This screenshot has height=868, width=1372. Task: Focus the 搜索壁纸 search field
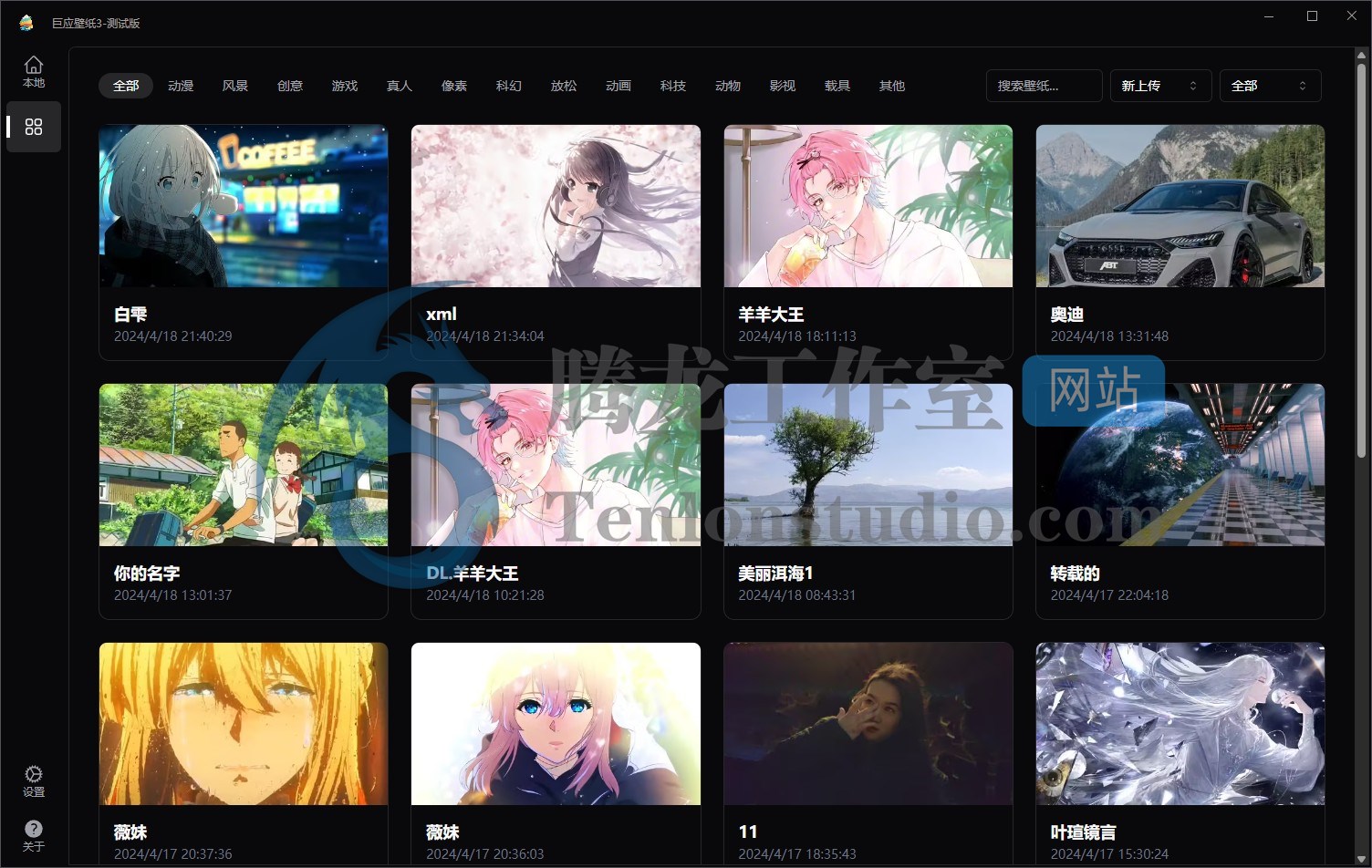tap(1044, 86)
